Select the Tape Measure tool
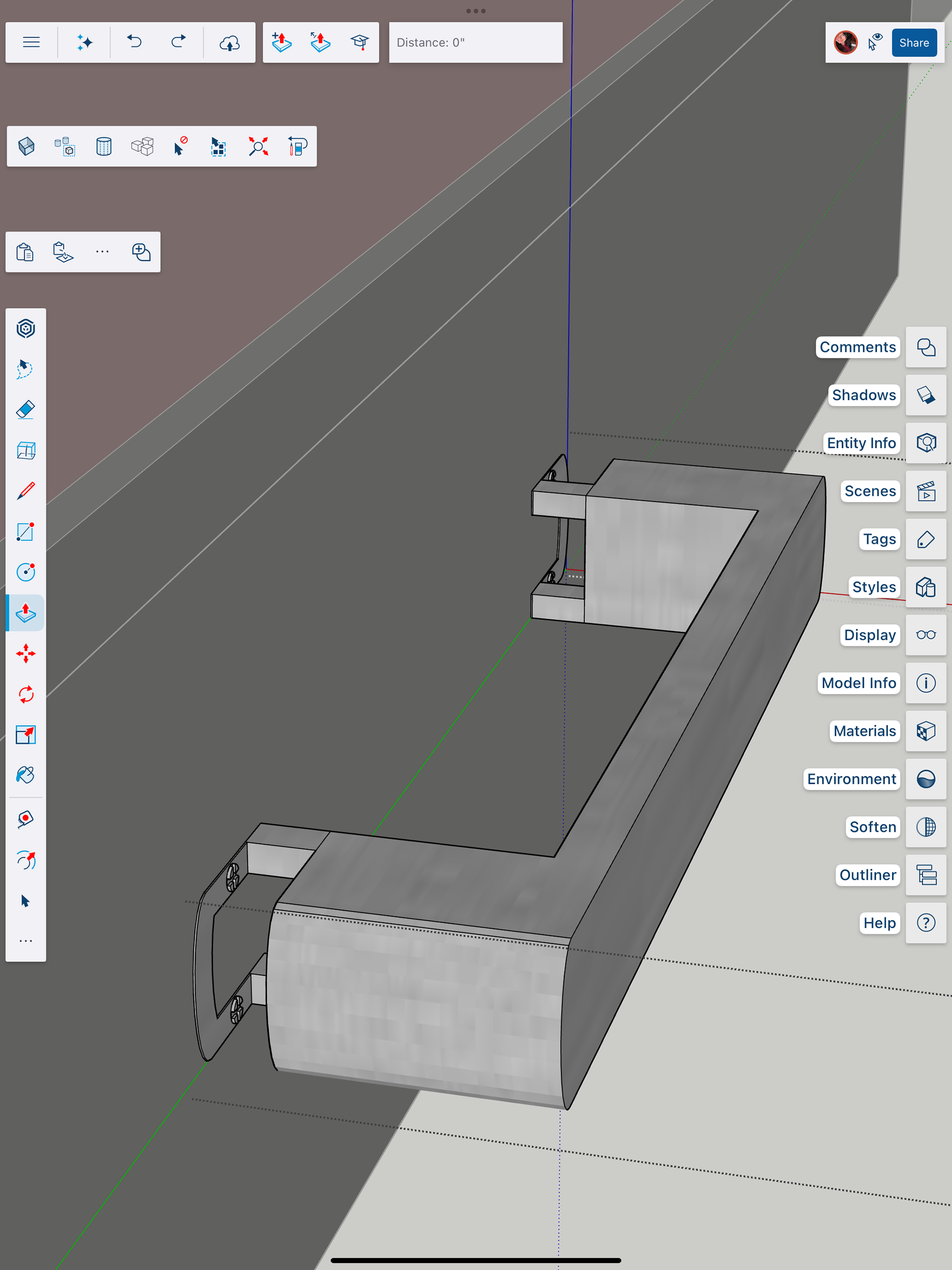This screenshot has width=952, height=1270. pos(26,819)
